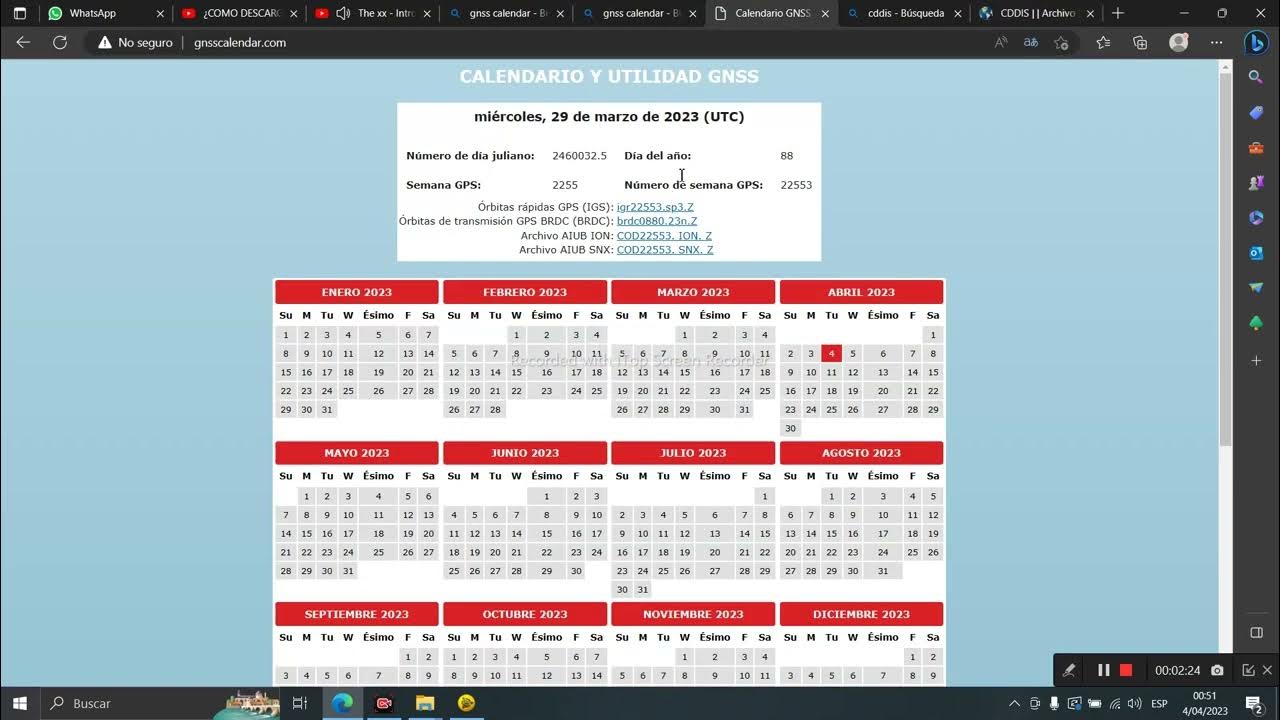1280x720 pixels.
Task: Click the hide sidebar panel icon
Action: pos(1256,633)
